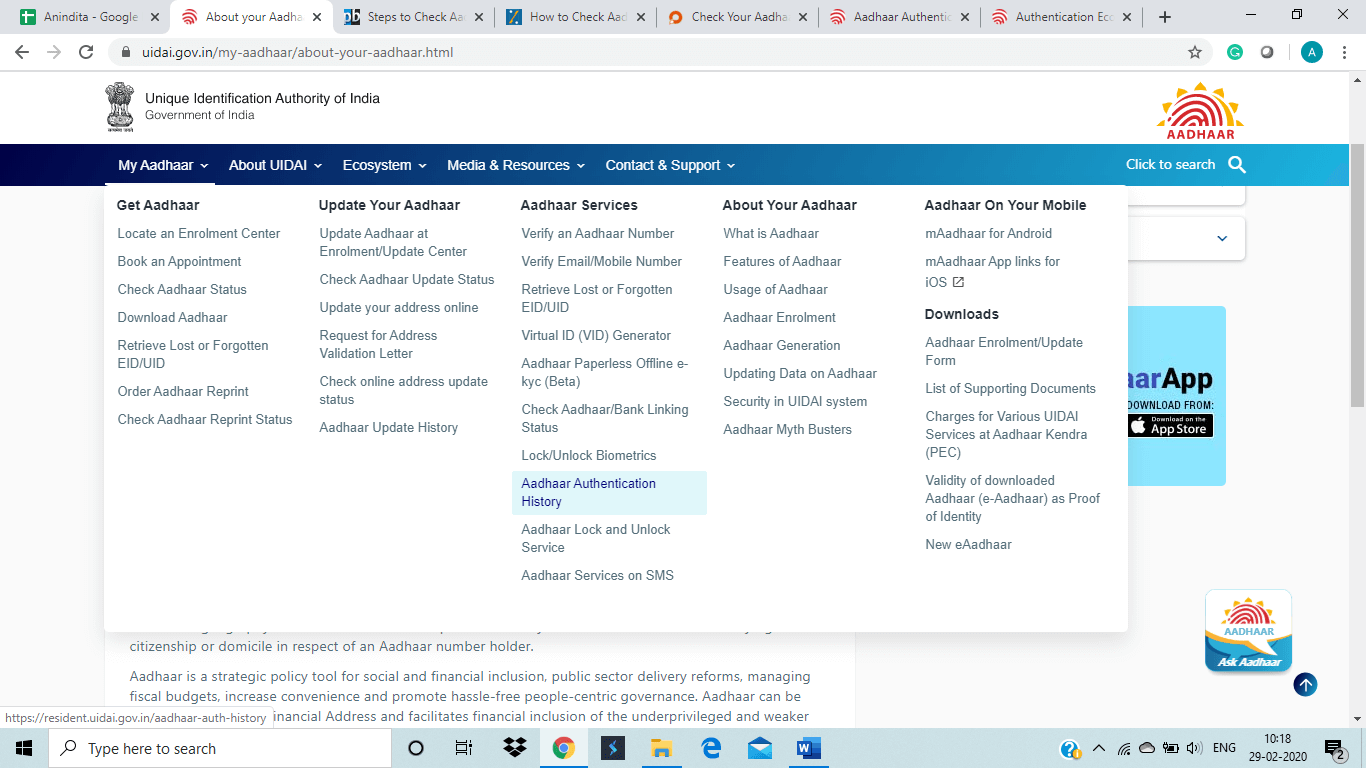Click the search magnifier icon
Screen dimensions: 1366x768
pyautogui.click(x=1237, y=165)
